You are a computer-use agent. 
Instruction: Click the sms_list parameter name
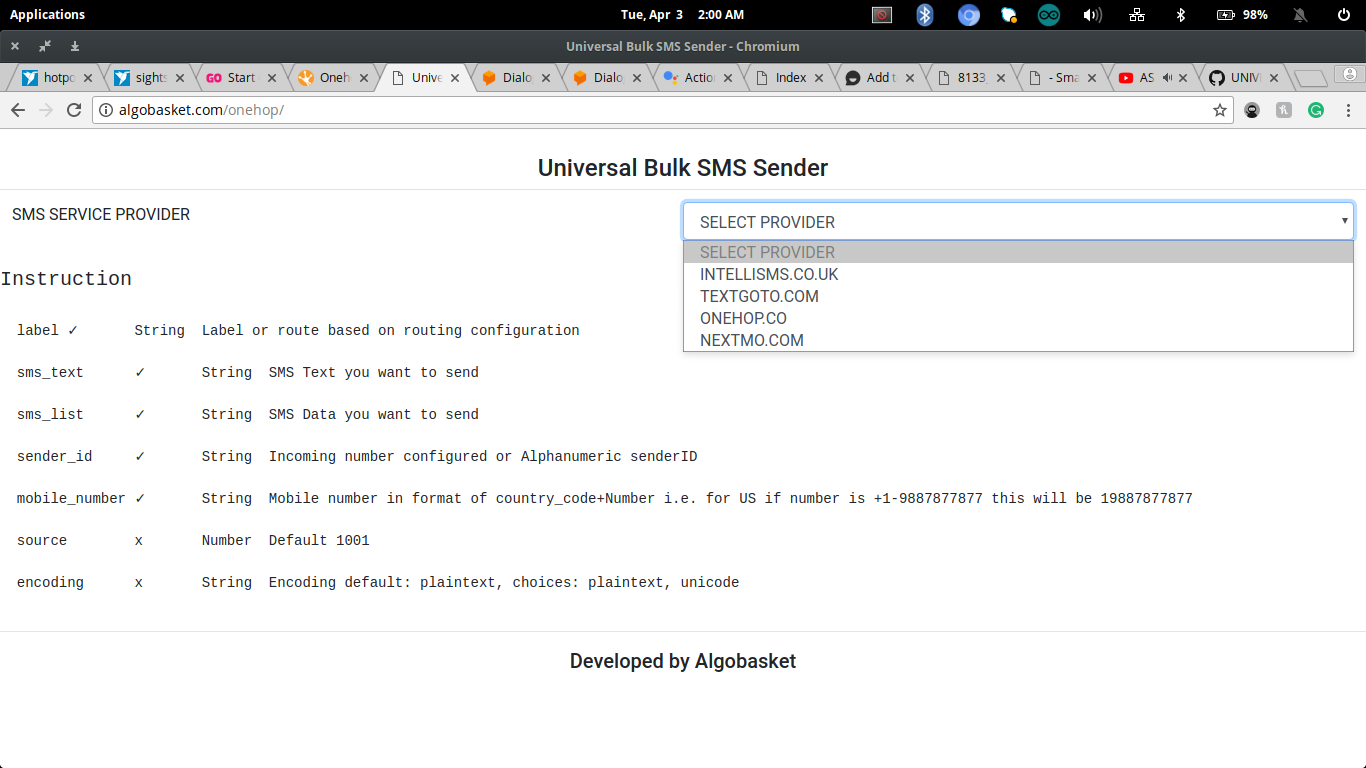pyautogui.click(x=50, y=414)
